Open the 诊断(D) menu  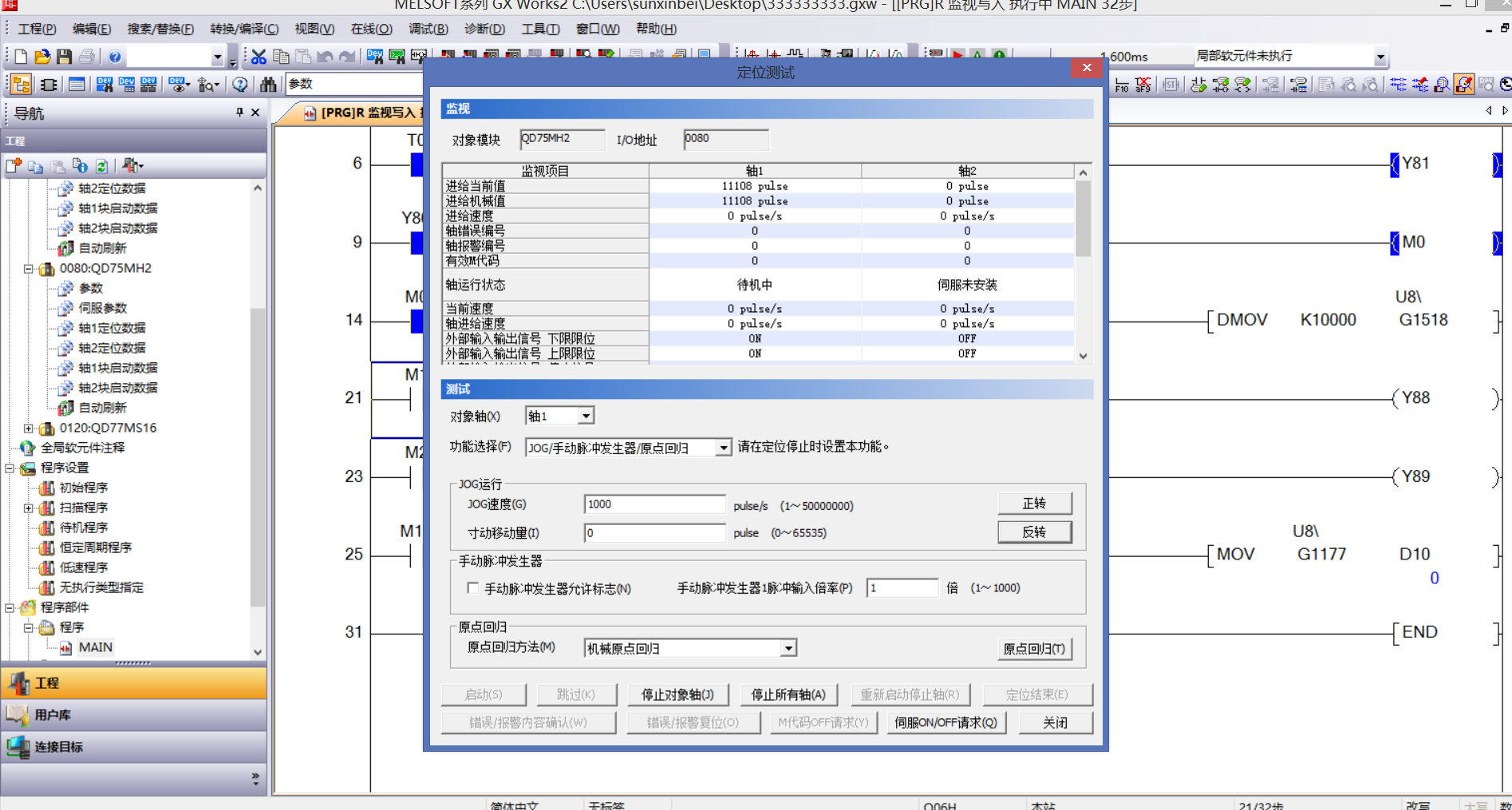point(484,29)
